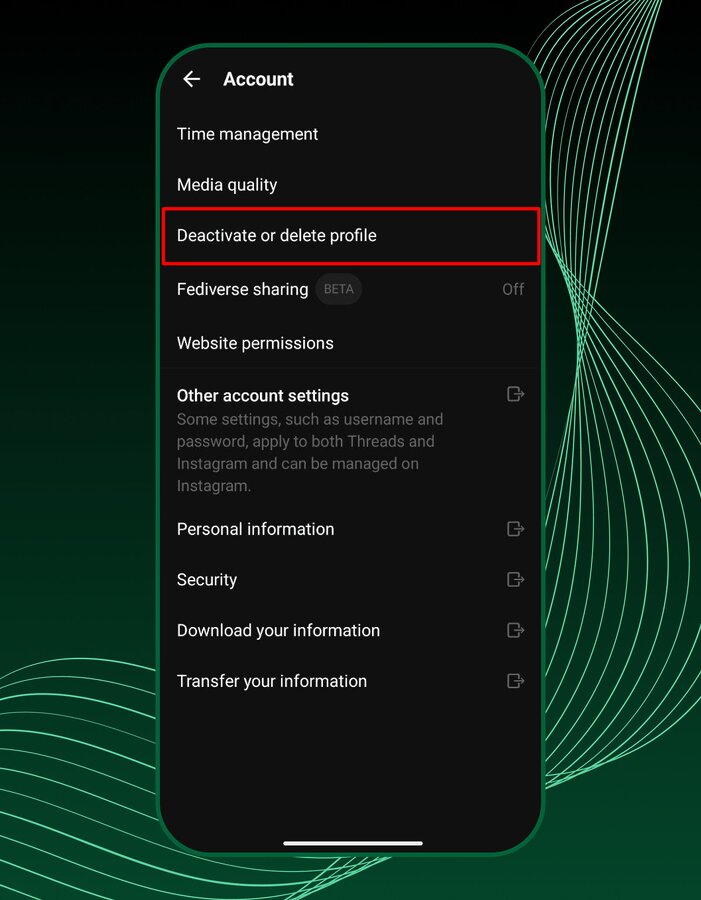Image resolution: width=701 pixels, height=900 pixels.
Task: Click external link icon next to Personal information
Action: pyautogui.click(x=515, y=529)
